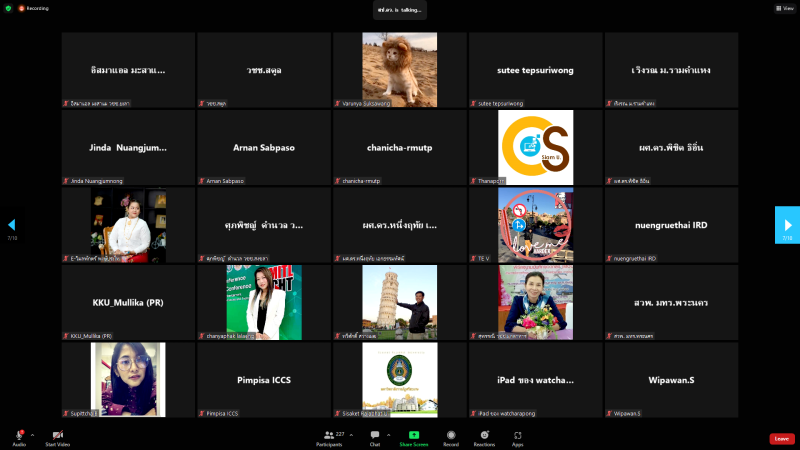Click the green Share Screen icon
800x450 pixels.
(413, 437)
